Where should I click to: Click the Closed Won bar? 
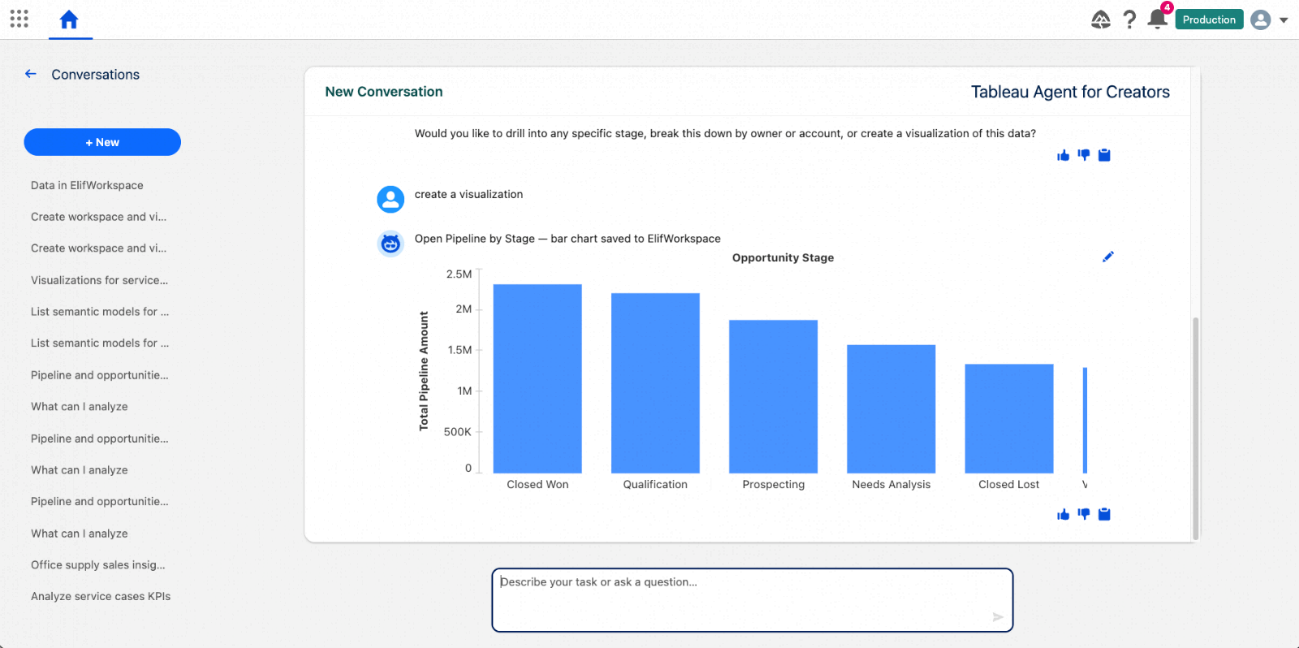537,378
